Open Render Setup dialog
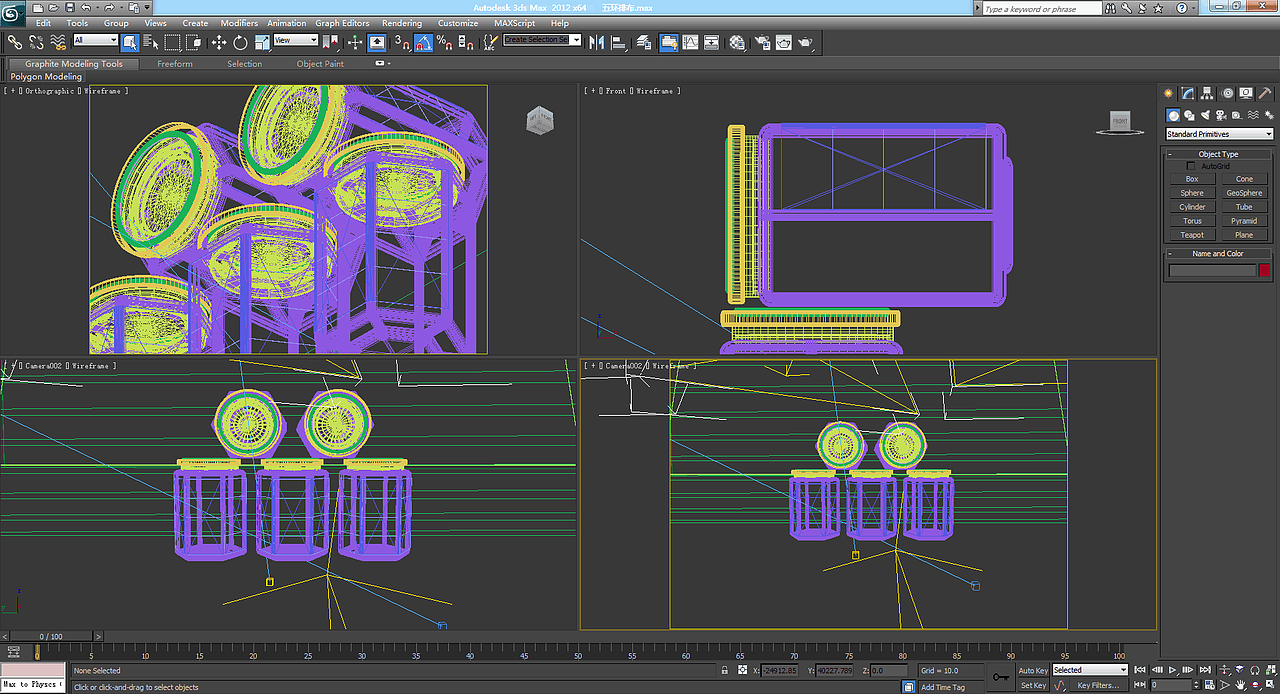Viewport: 1280px width, 694px height. [762, 42]
